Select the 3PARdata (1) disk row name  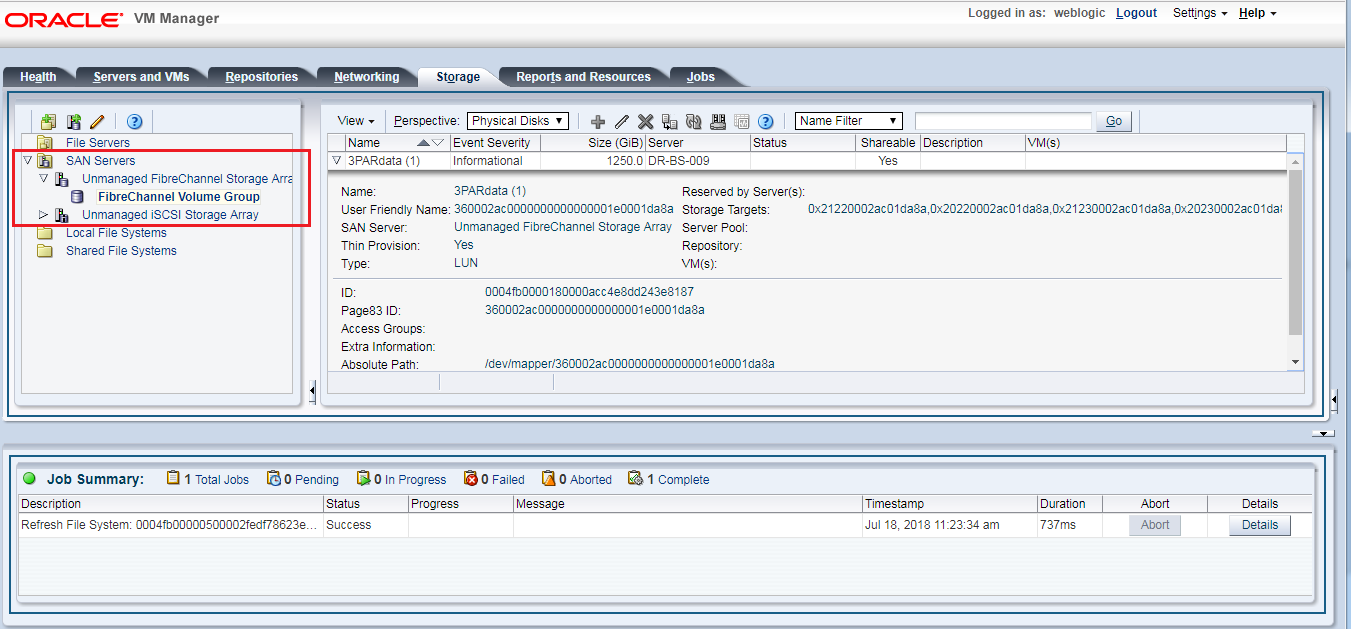click(x=384, y=161)
